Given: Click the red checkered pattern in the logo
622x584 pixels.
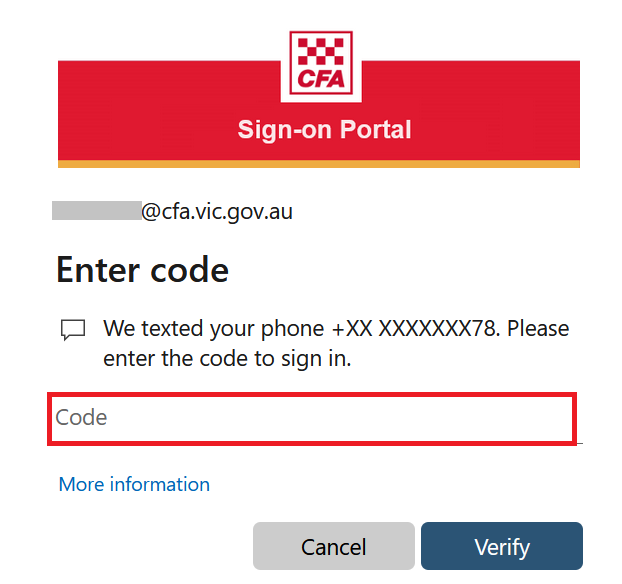Looking at the screenshot, I should (x=321, y=52).
